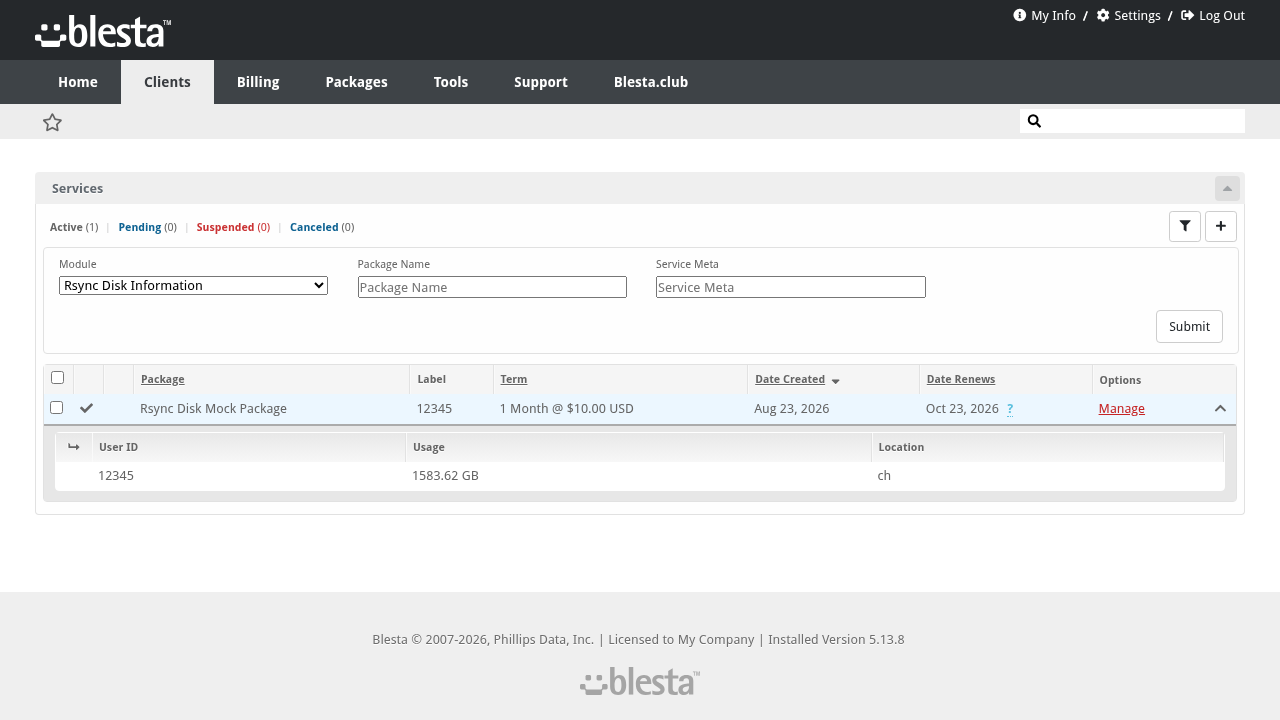Click the 1583.62 GB usage value
This screenshot has height=720, width=1280.
point(445,476)
